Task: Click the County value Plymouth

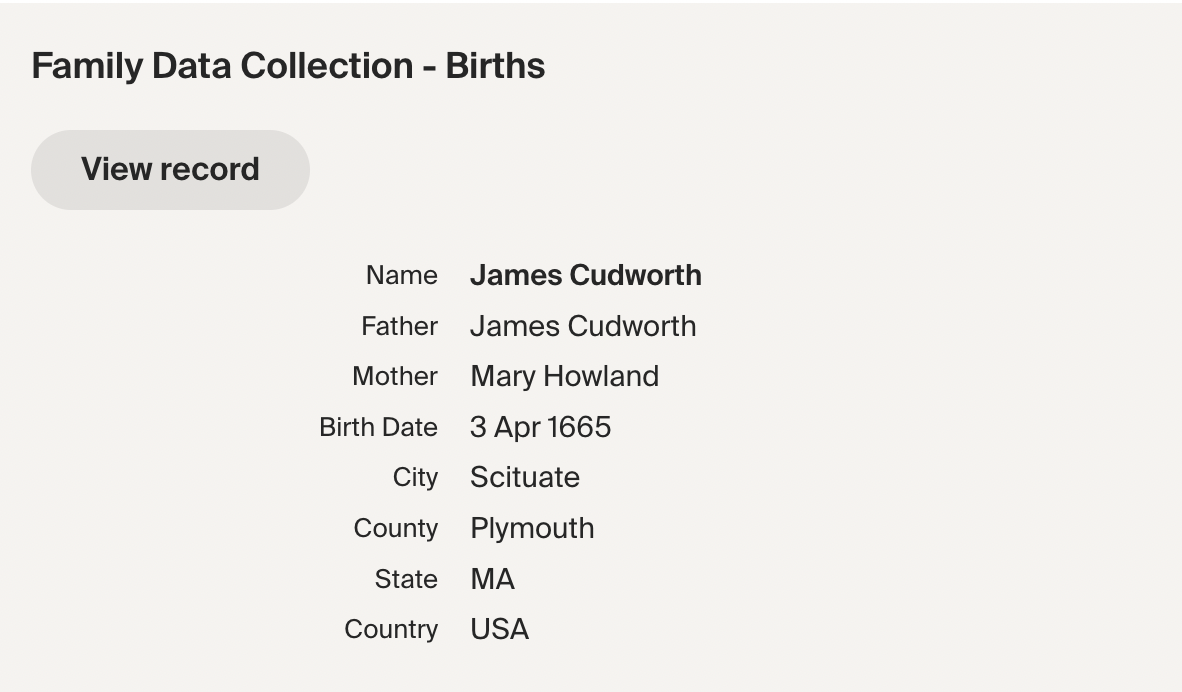Action: 532,528
